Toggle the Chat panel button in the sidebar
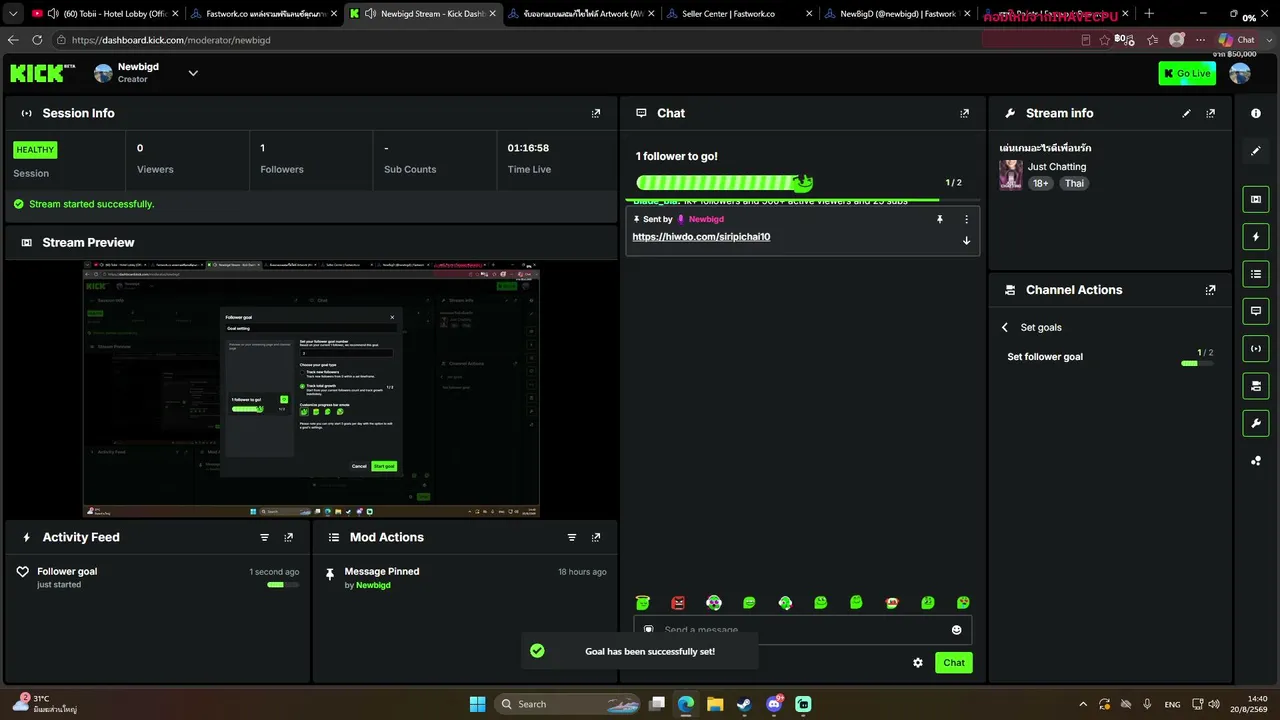 click(x=1256, y=311)
